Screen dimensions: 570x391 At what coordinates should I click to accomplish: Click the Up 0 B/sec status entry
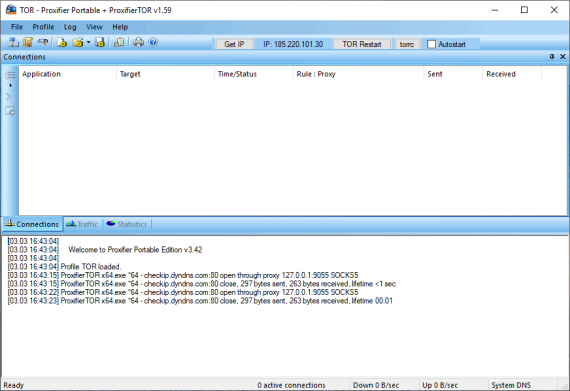pos(440,385)
